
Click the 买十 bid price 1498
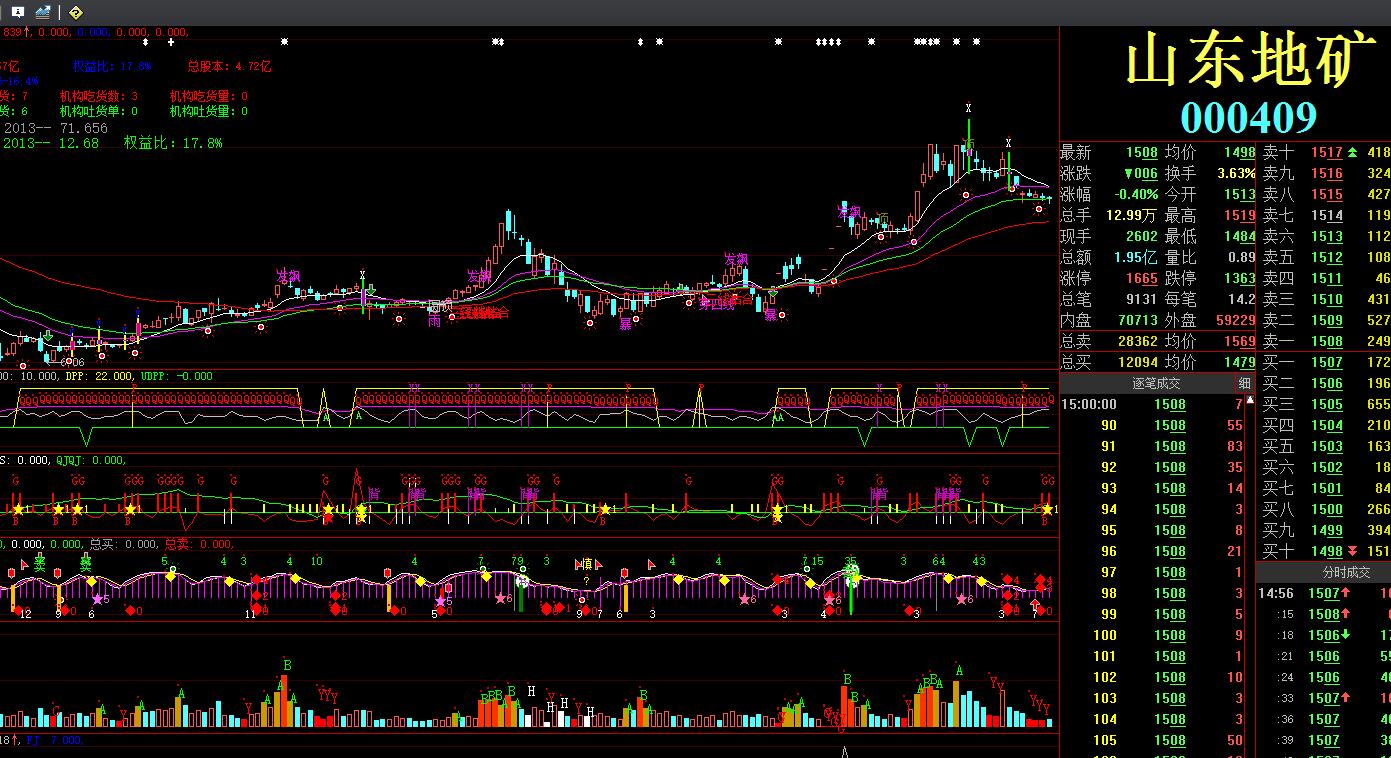pos(1327,552)
